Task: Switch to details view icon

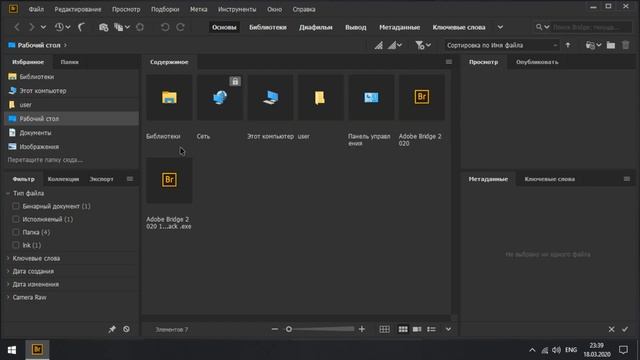Action: 417,329
